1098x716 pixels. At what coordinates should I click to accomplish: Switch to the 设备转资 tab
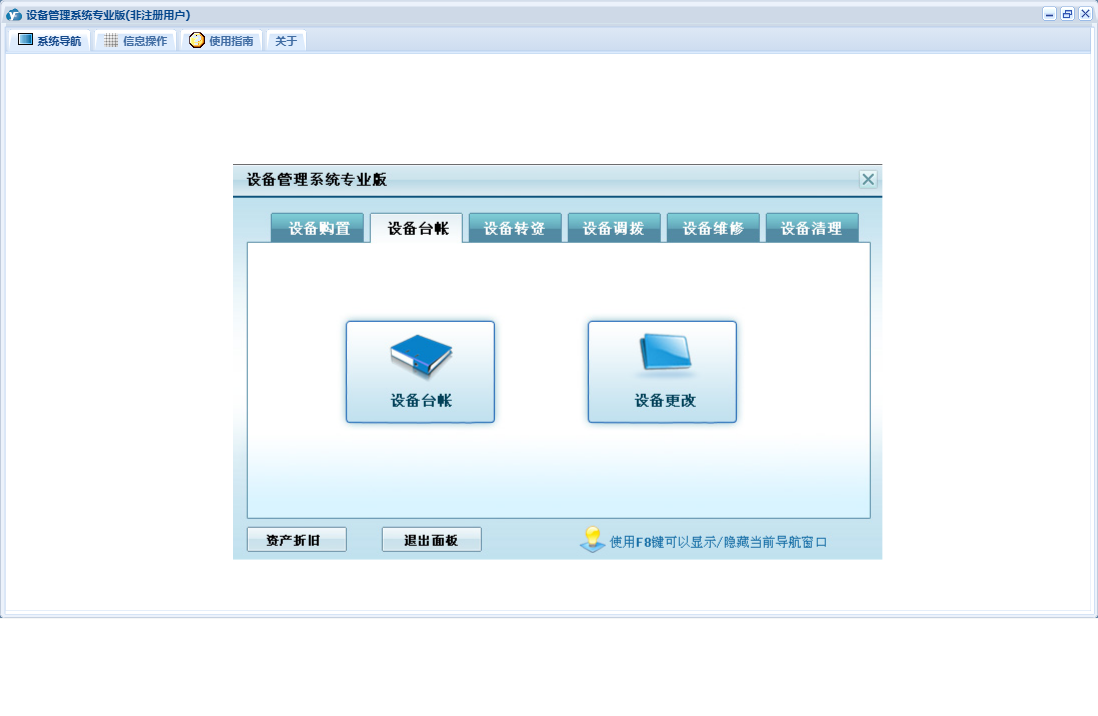[x=515, y=229]
